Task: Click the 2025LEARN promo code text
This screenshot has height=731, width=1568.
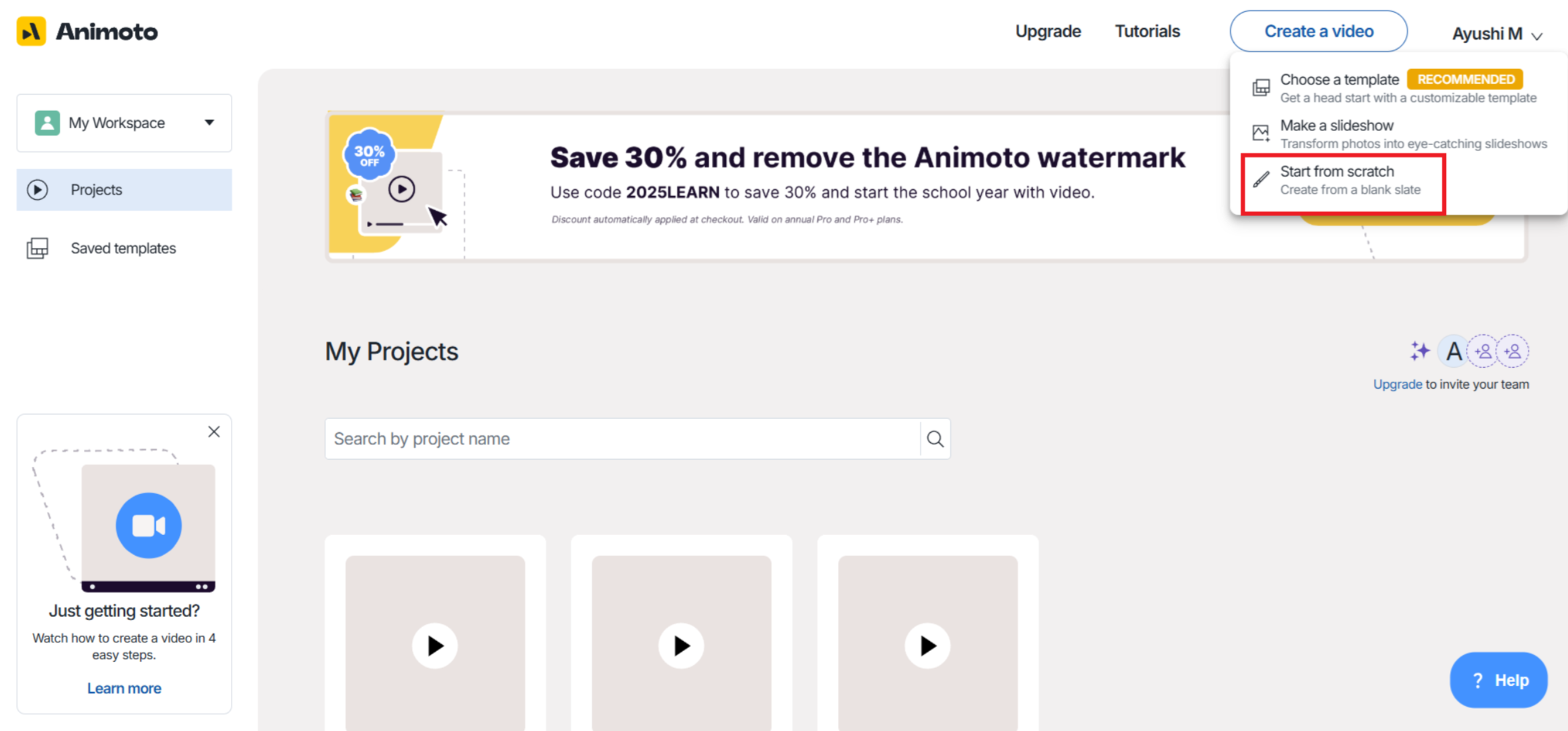Action: 672,193
